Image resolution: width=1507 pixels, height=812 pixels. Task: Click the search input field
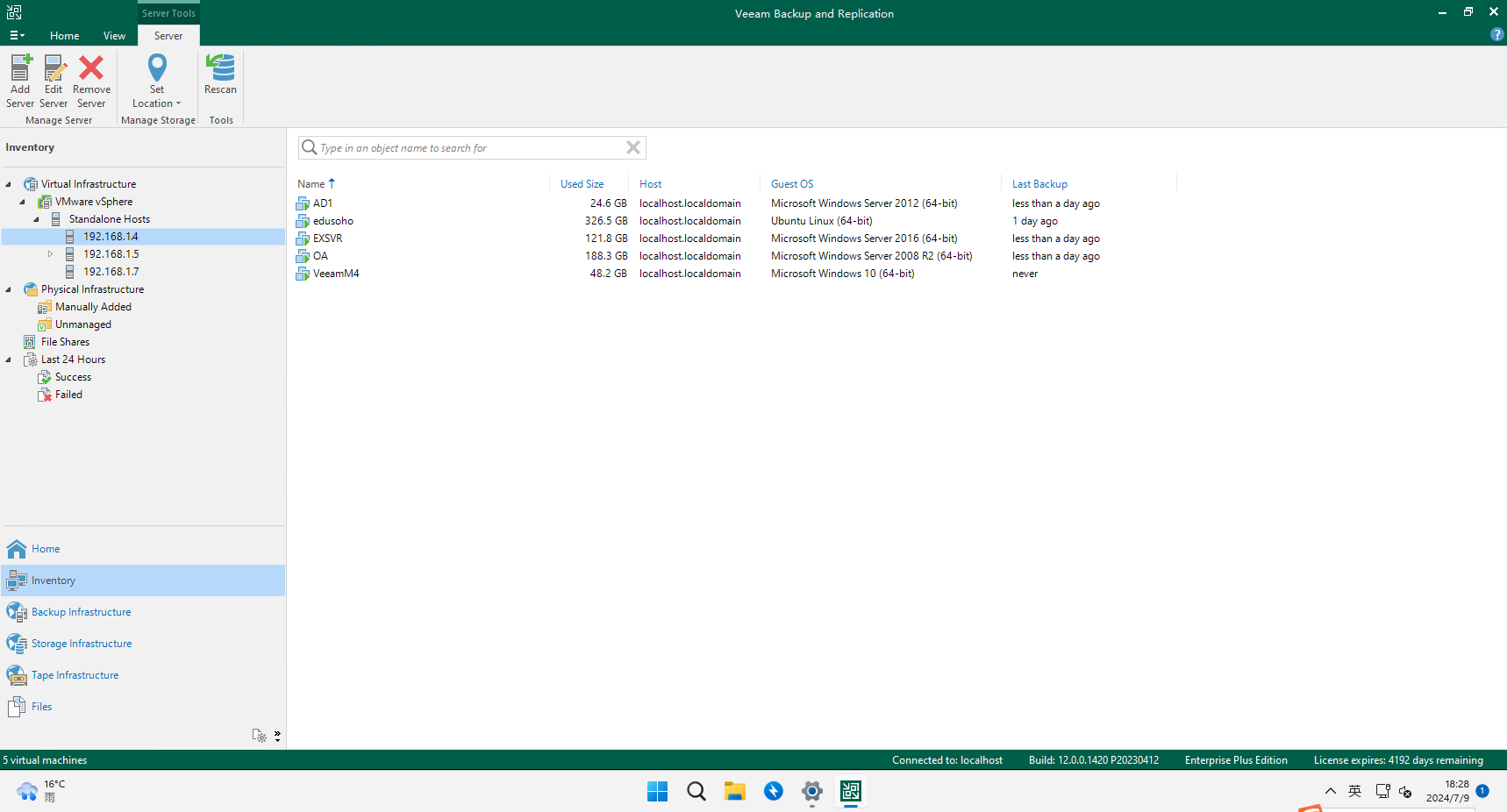pos(471,147)
